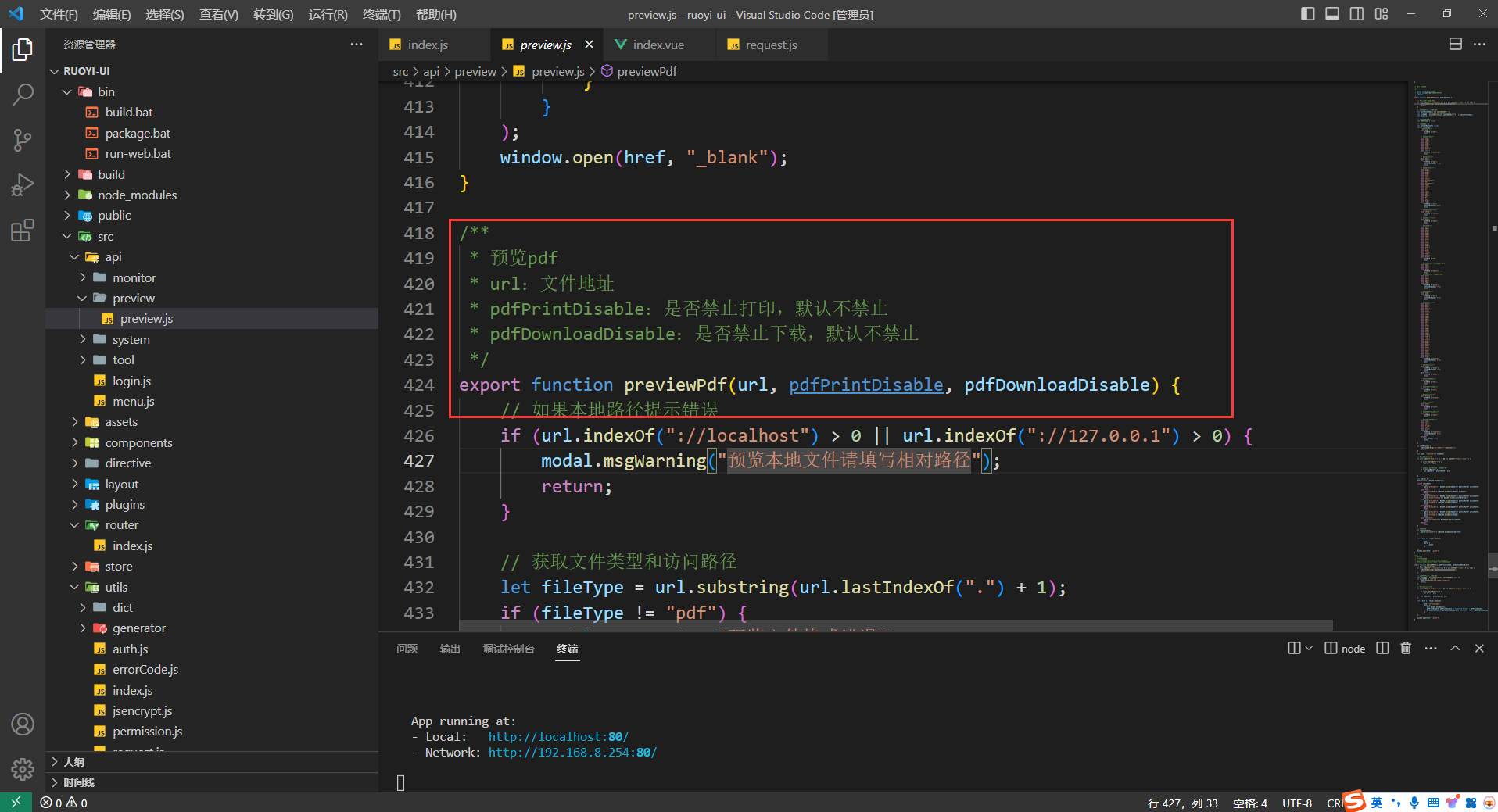The width and height of the screenshot is (1498, 812).
Task: Click the Sogou input method tray icon
Action: click(1354, 801)
